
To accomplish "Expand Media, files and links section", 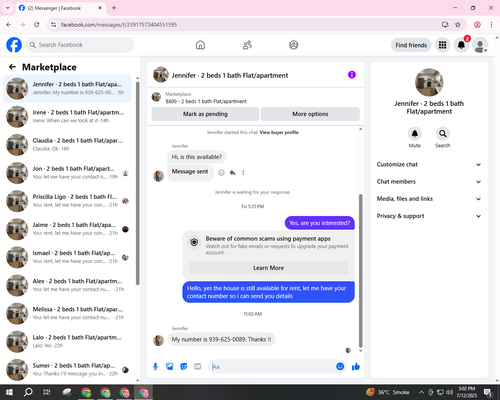I will [429, 199].
